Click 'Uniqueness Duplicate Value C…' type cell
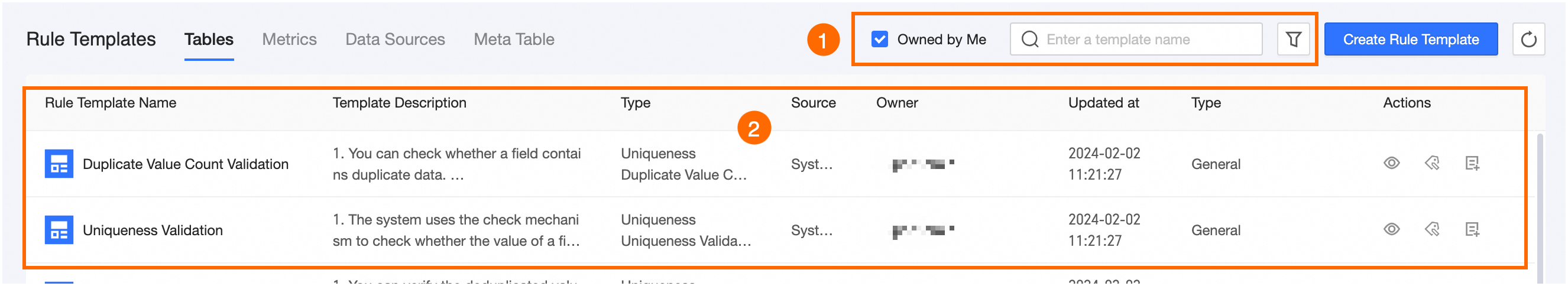The width and height of the screenshot is (1568, 286). [x=683, y=164]
